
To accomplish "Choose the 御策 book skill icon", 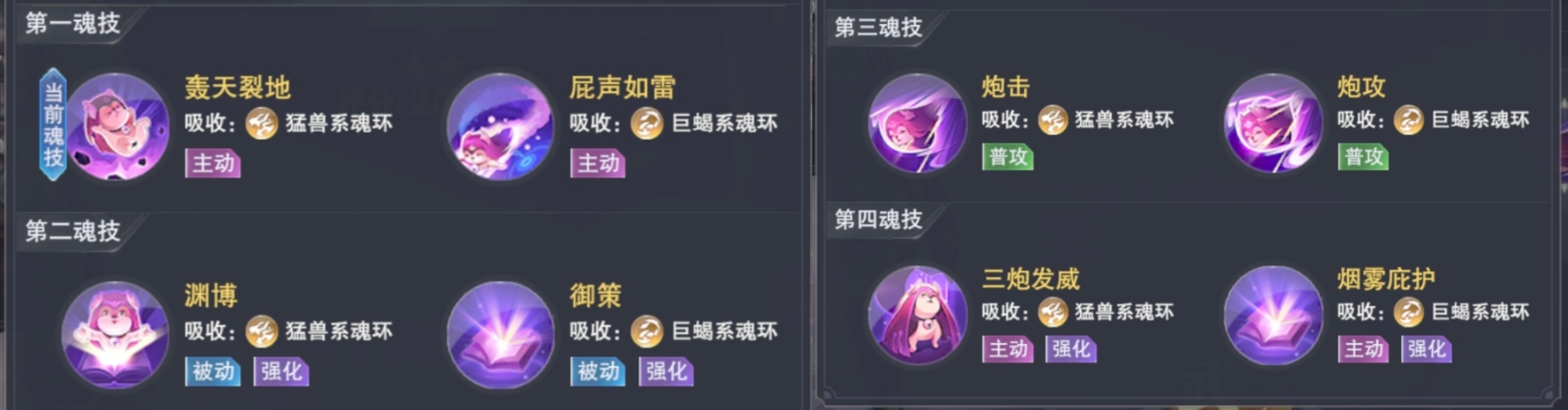I will click(x=500, y=335).
